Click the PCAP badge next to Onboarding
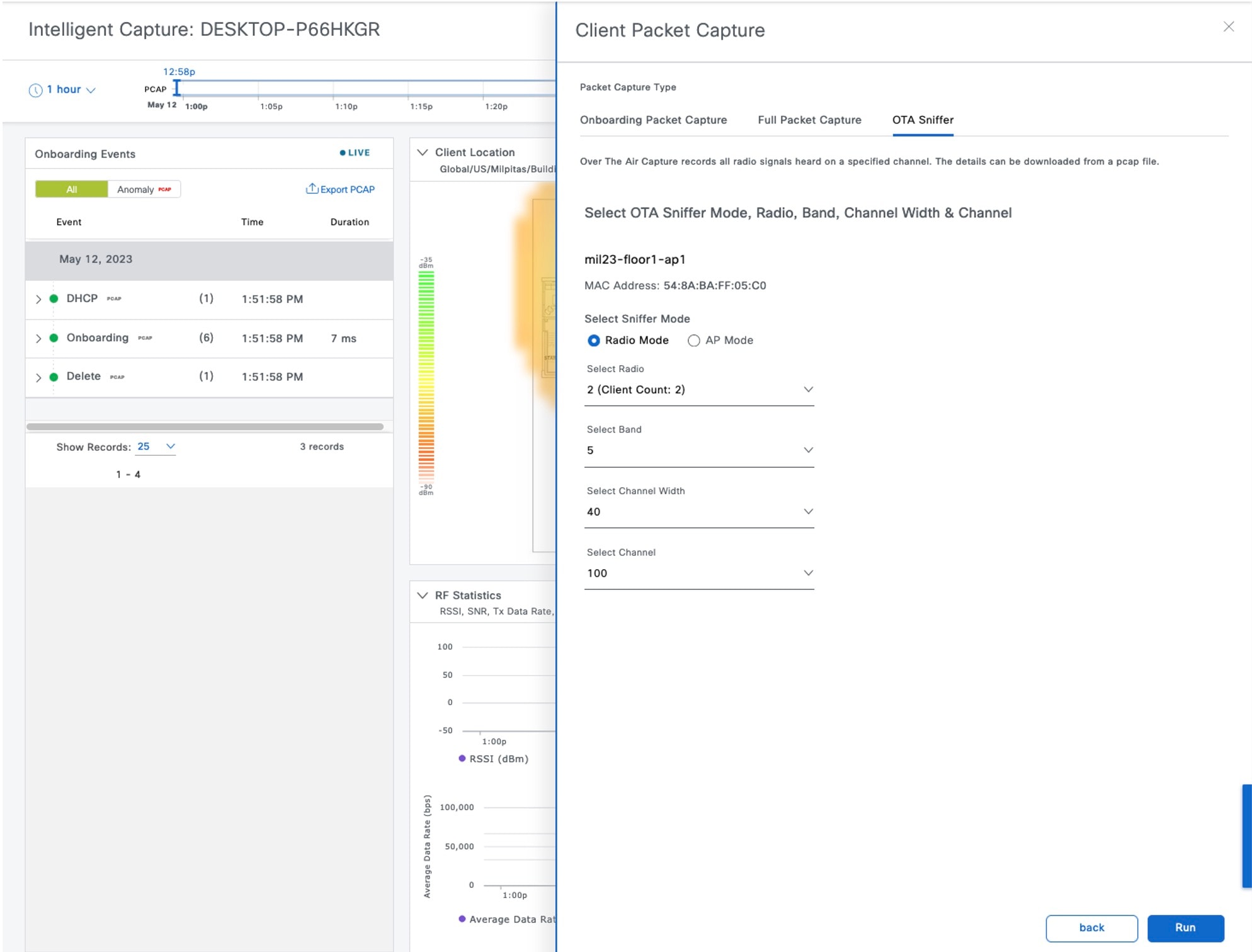Screen dimensions: 1252x952 (145, 338)
